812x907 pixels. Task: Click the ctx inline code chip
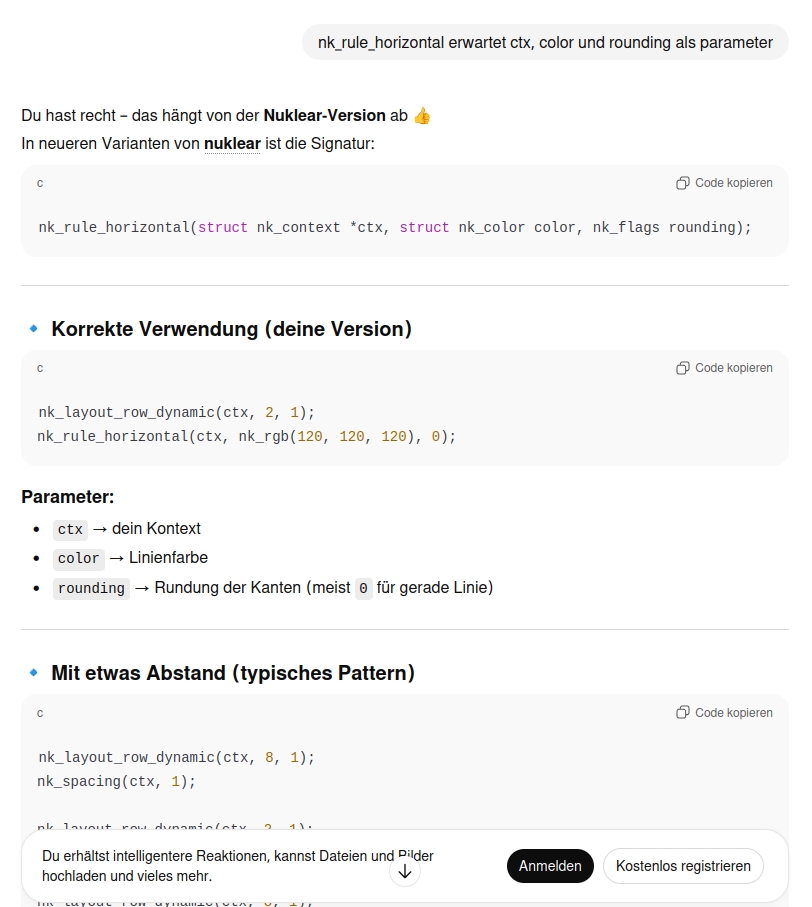tap(70, 529)
